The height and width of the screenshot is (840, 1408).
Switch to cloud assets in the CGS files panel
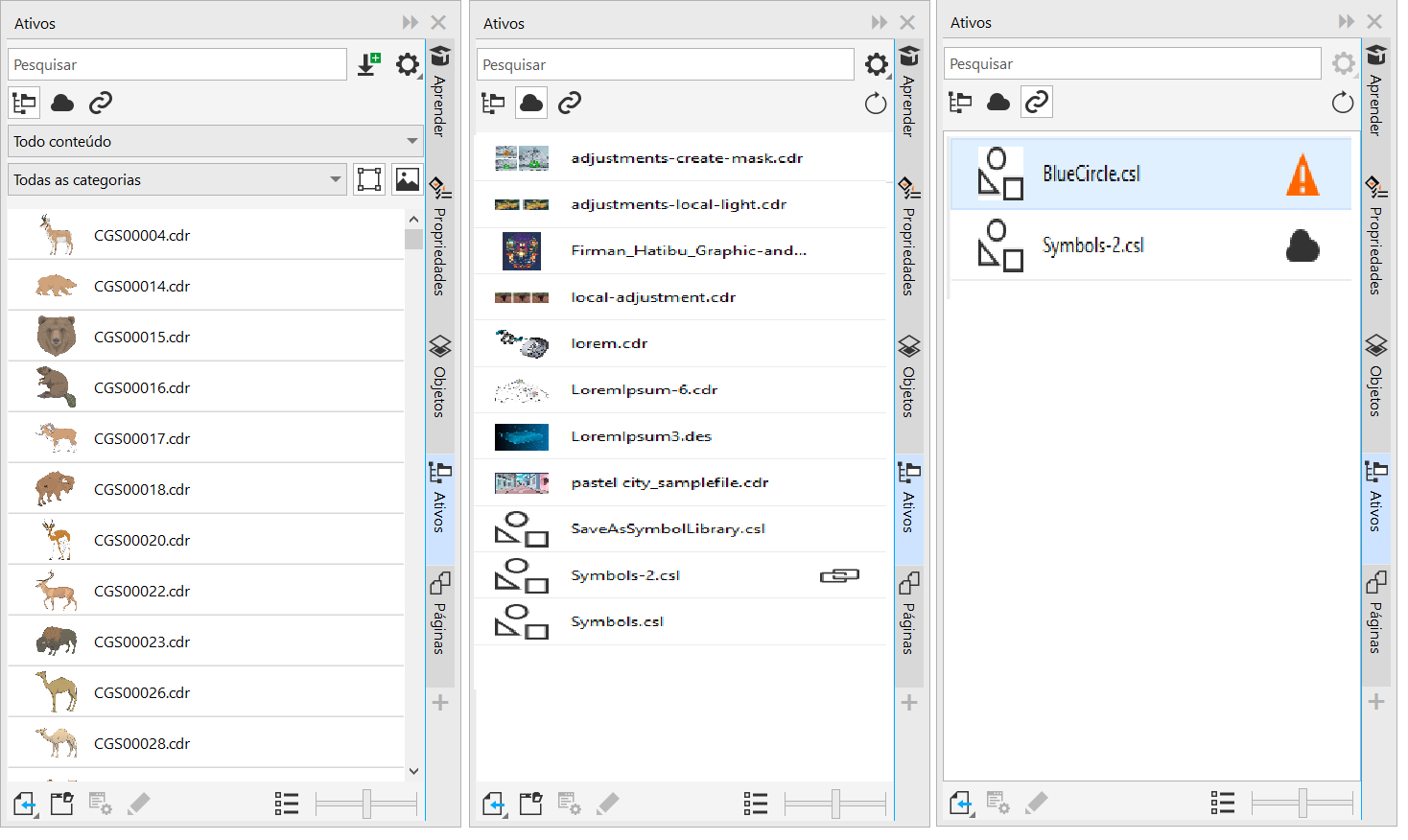(x=62, y=103)
